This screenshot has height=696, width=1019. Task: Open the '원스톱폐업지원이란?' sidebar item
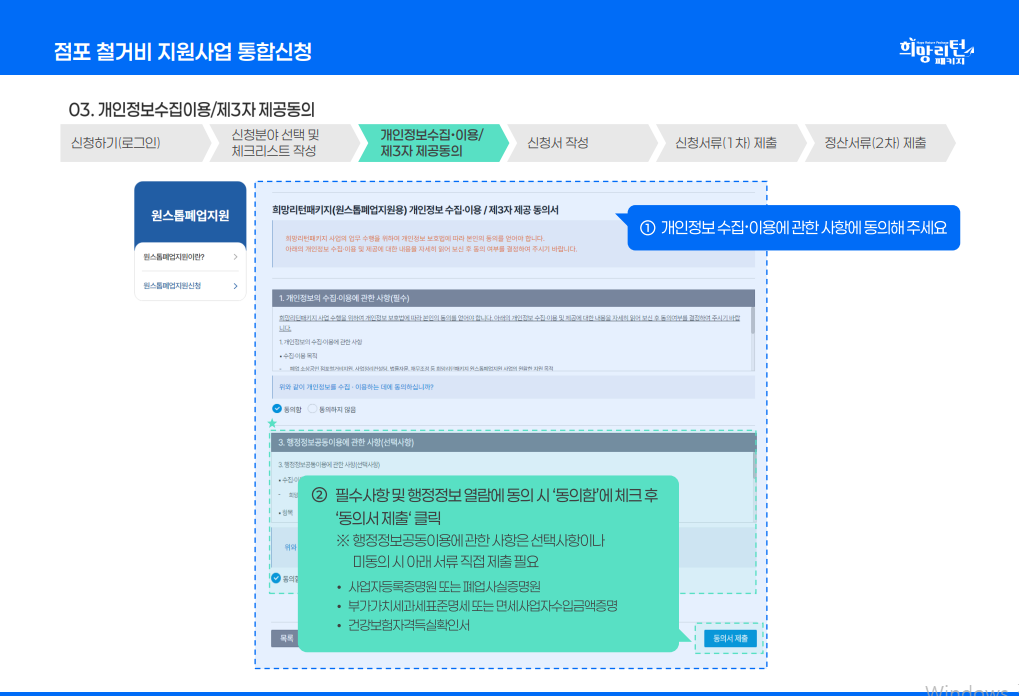tap(190, 257)
